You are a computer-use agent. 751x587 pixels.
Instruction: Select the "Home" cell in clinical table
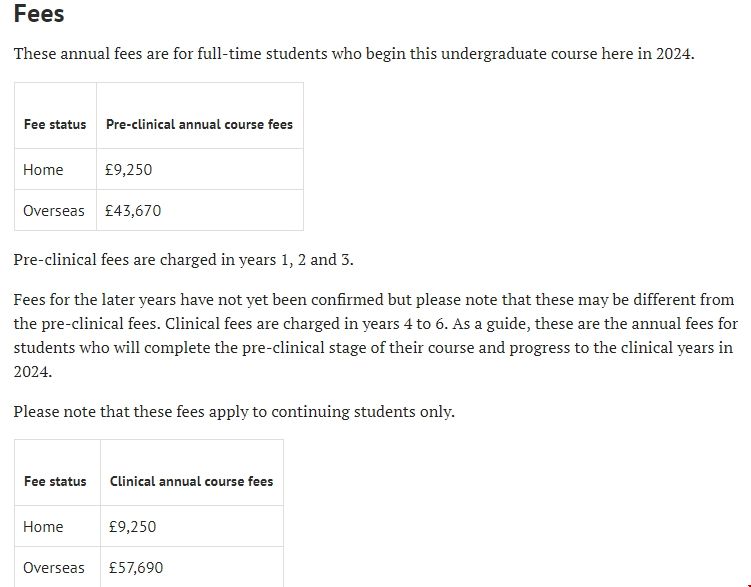(x=43, y=527)
